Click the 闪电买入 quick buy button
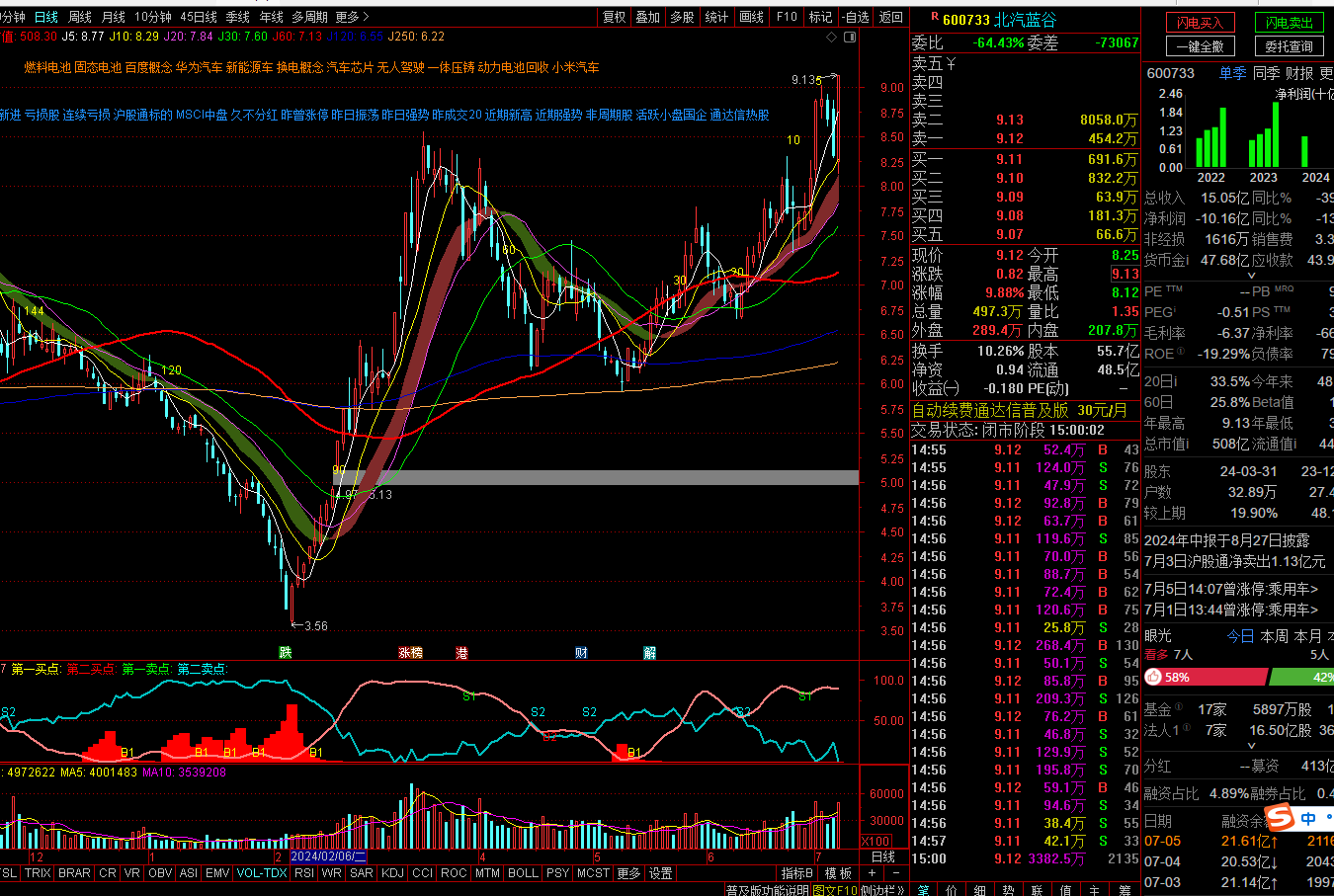Viewport: 1334px width, 896px height. tap(1200, 23)
